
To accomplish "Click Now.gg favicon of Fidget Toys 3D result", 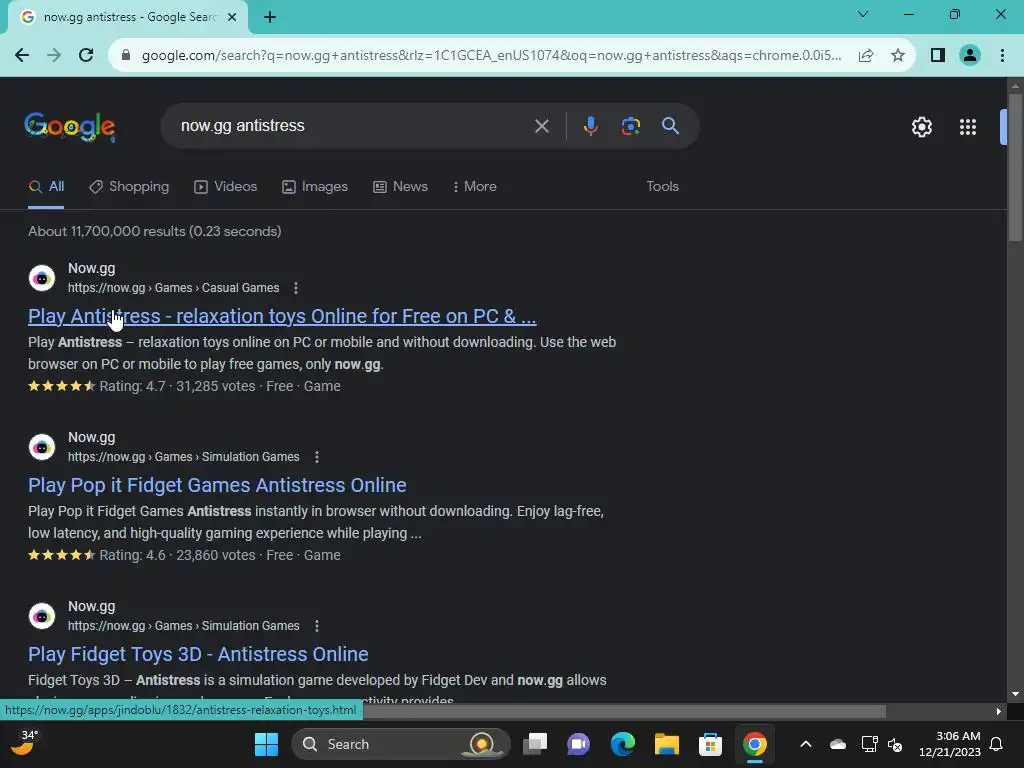I will 42,616.
